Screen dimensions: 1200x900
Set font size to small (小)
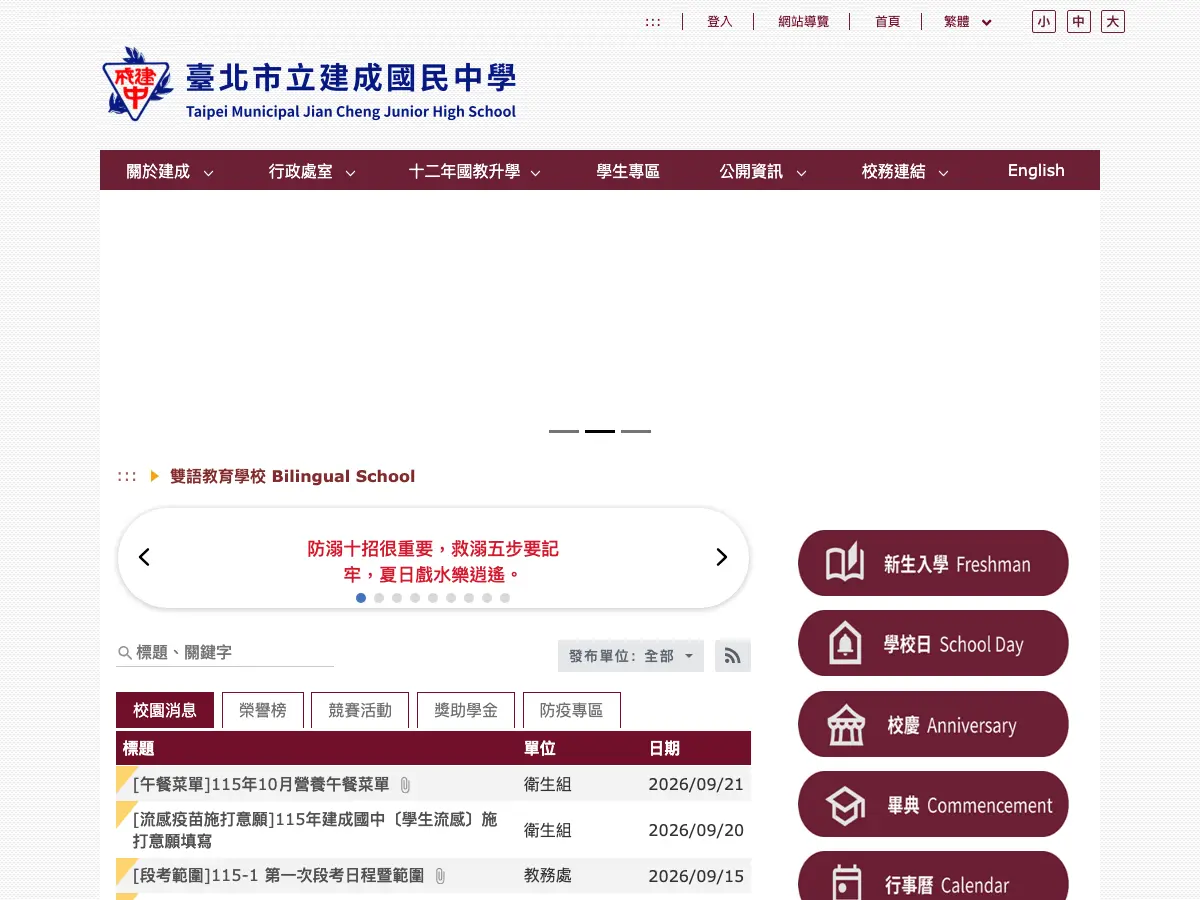[1044, 22]
